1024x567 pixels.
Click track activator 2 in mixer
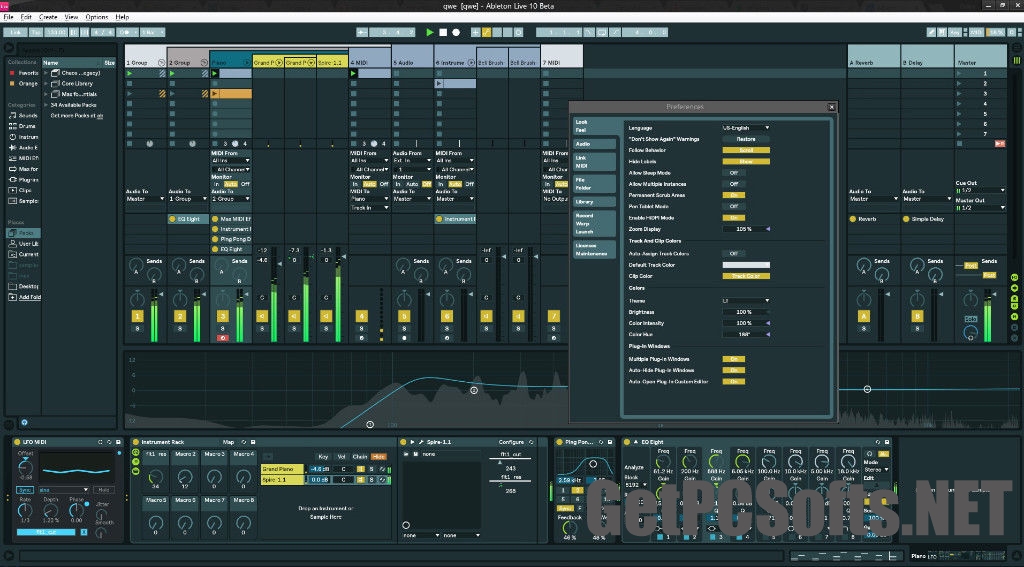[x=180, y=316]
